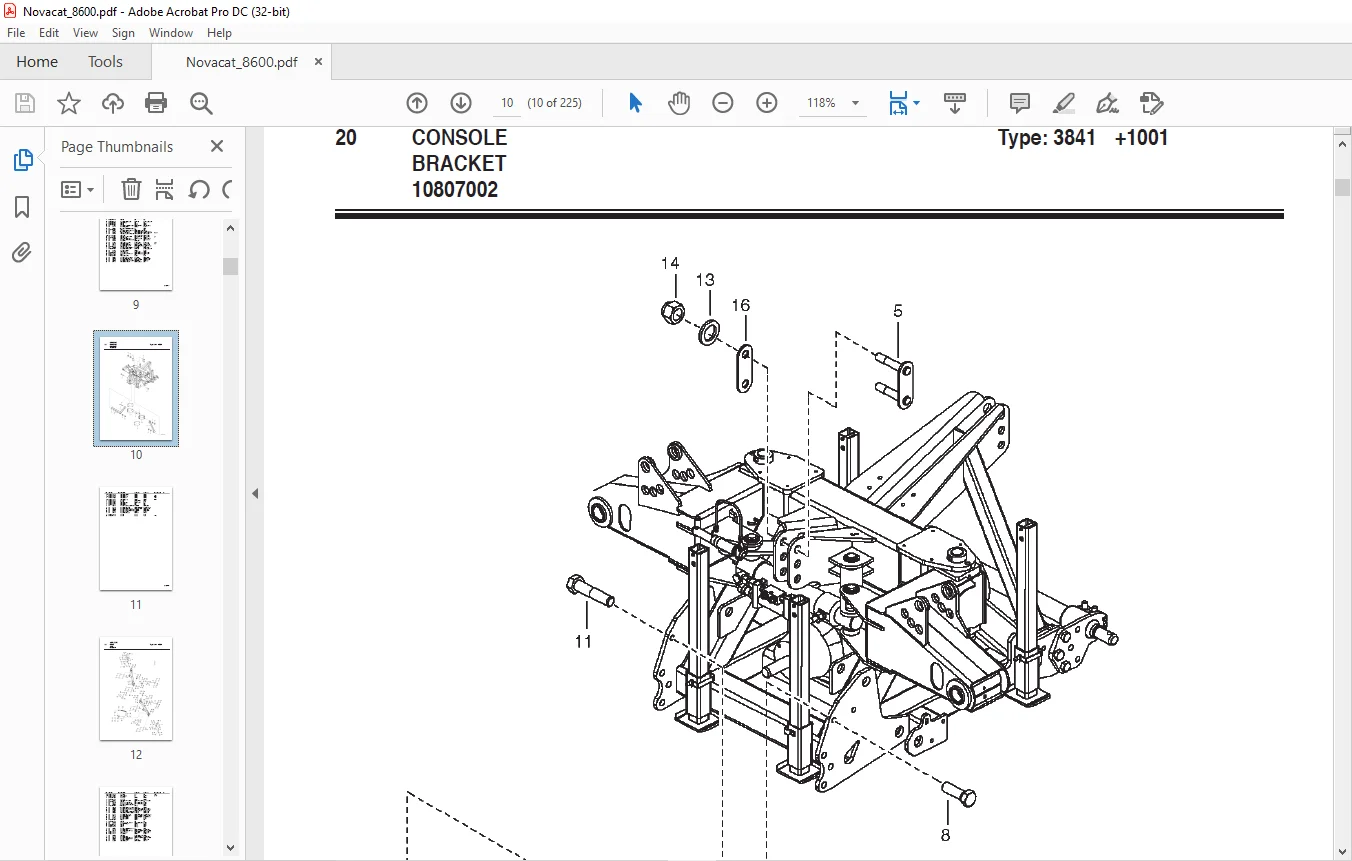Click the scrolling read mode toolbar icon

(x=955, y=103)
